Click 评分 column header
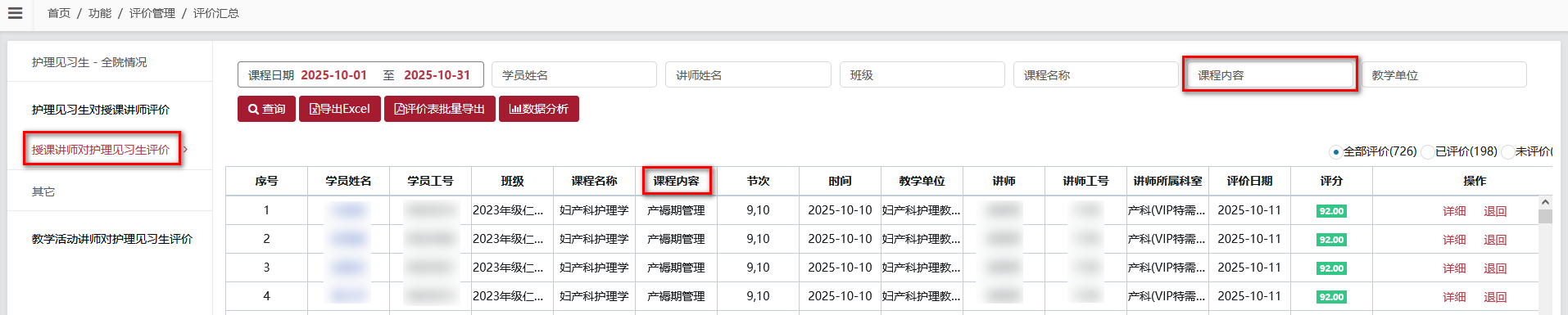 (1331, 181)
